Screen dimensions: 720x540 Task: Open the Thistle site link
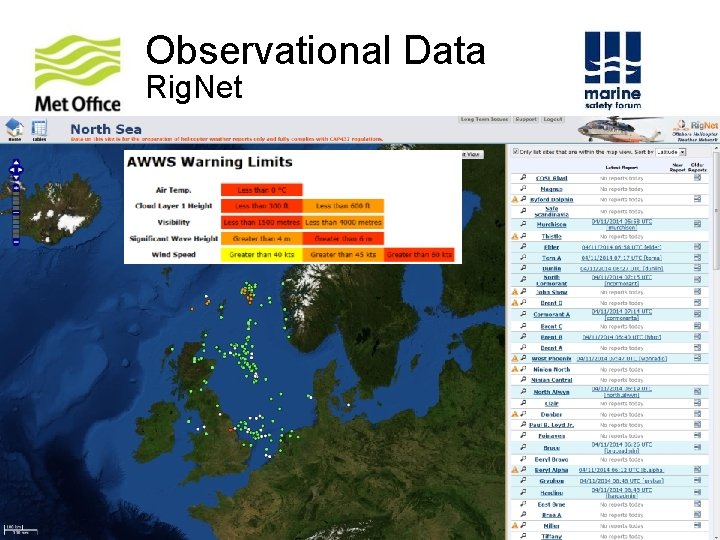(551, 236)
